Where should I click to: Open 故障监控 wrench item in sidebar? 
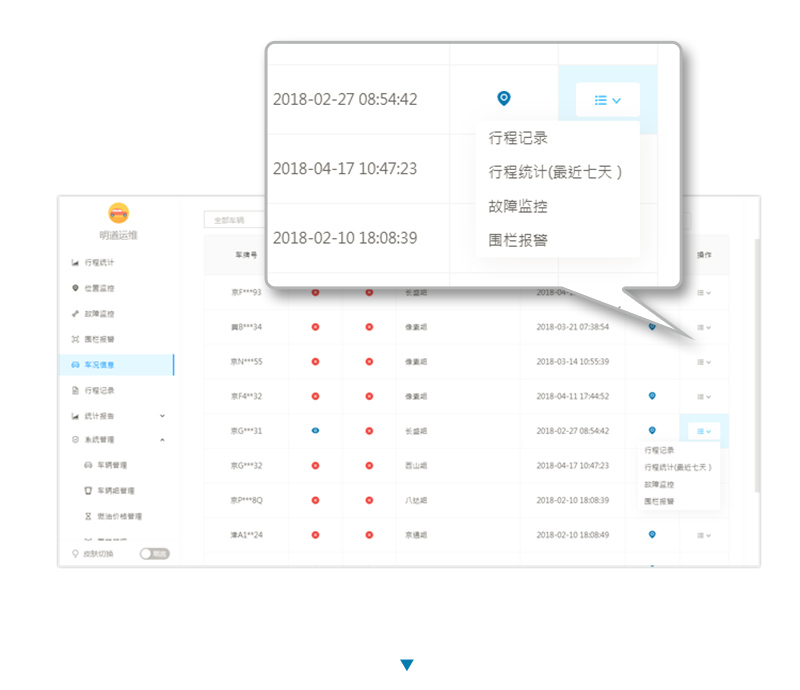(x=99, y=314)
